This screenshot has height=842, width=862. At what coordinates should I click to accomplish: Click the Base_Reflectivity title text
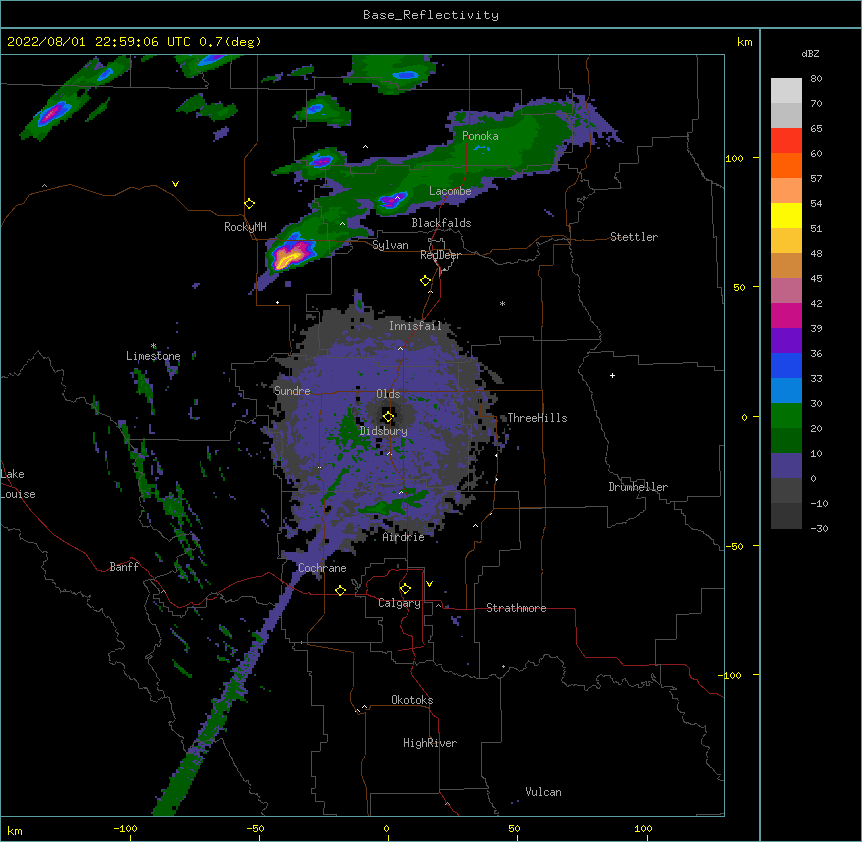click(431, 15)
